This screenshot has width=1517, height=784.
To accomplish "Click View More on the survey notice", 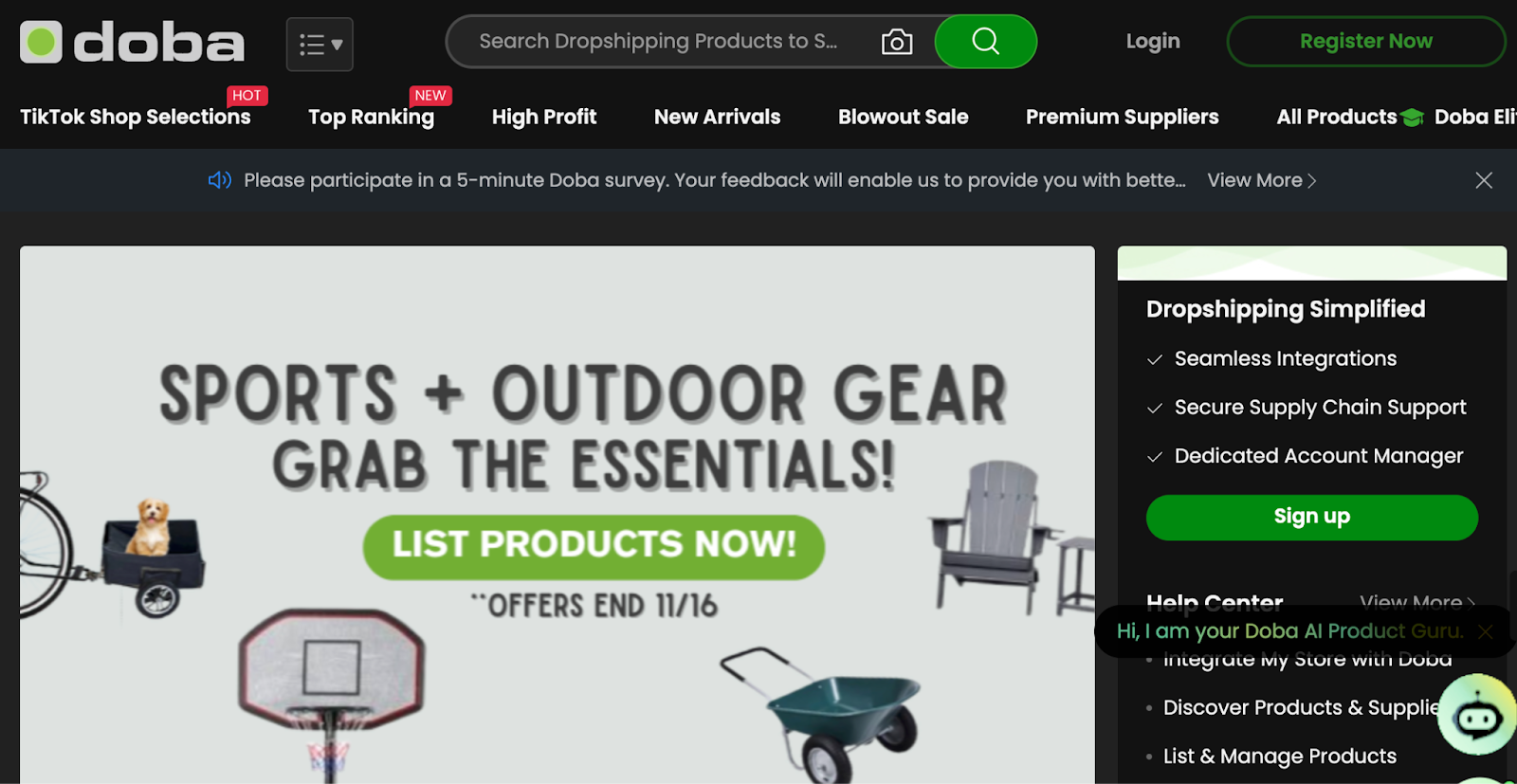I will click(x=1261, y=180).
